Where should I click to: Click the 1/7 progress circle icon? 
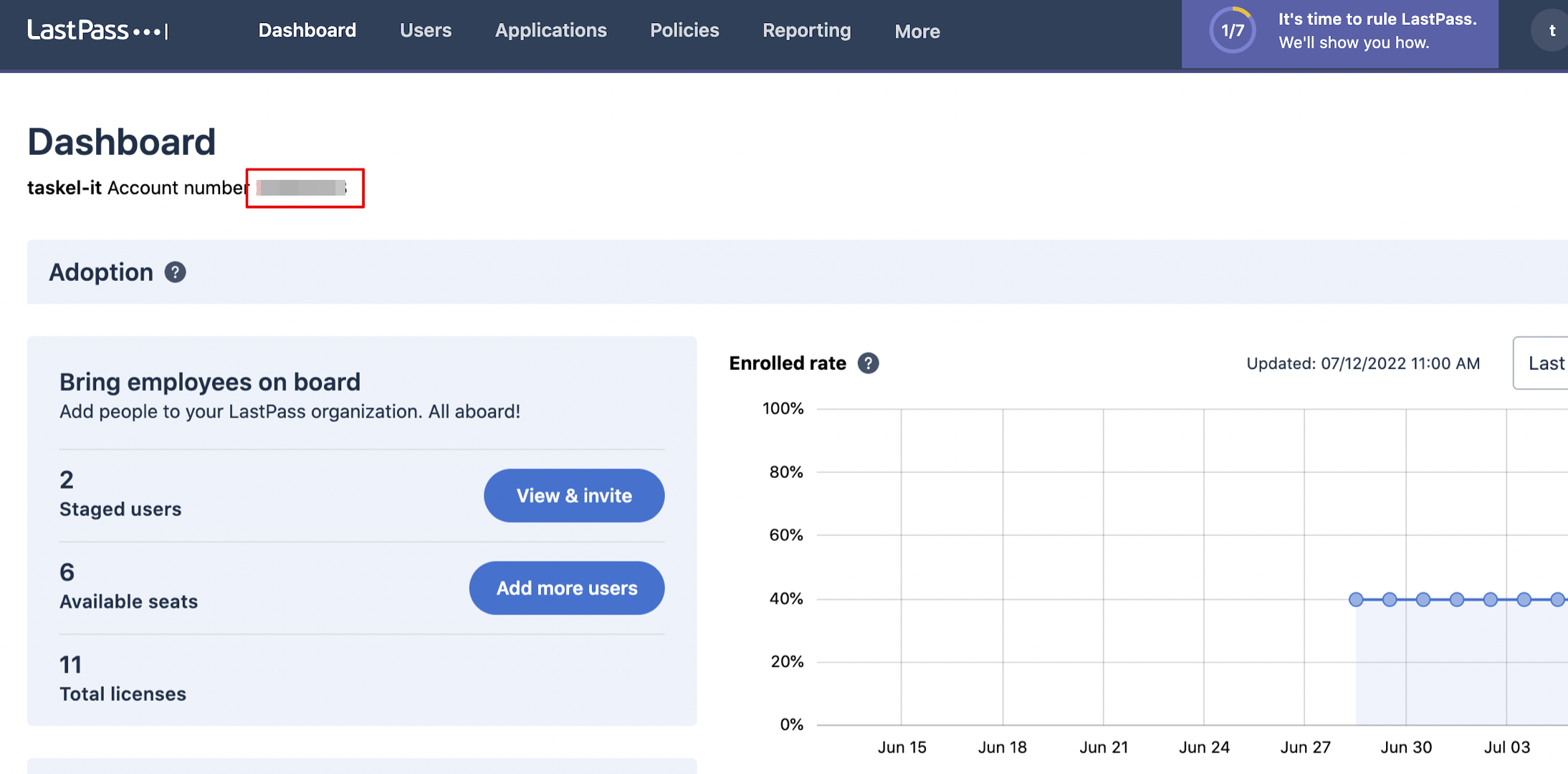pyautogui.click(x=1232, y=31)
